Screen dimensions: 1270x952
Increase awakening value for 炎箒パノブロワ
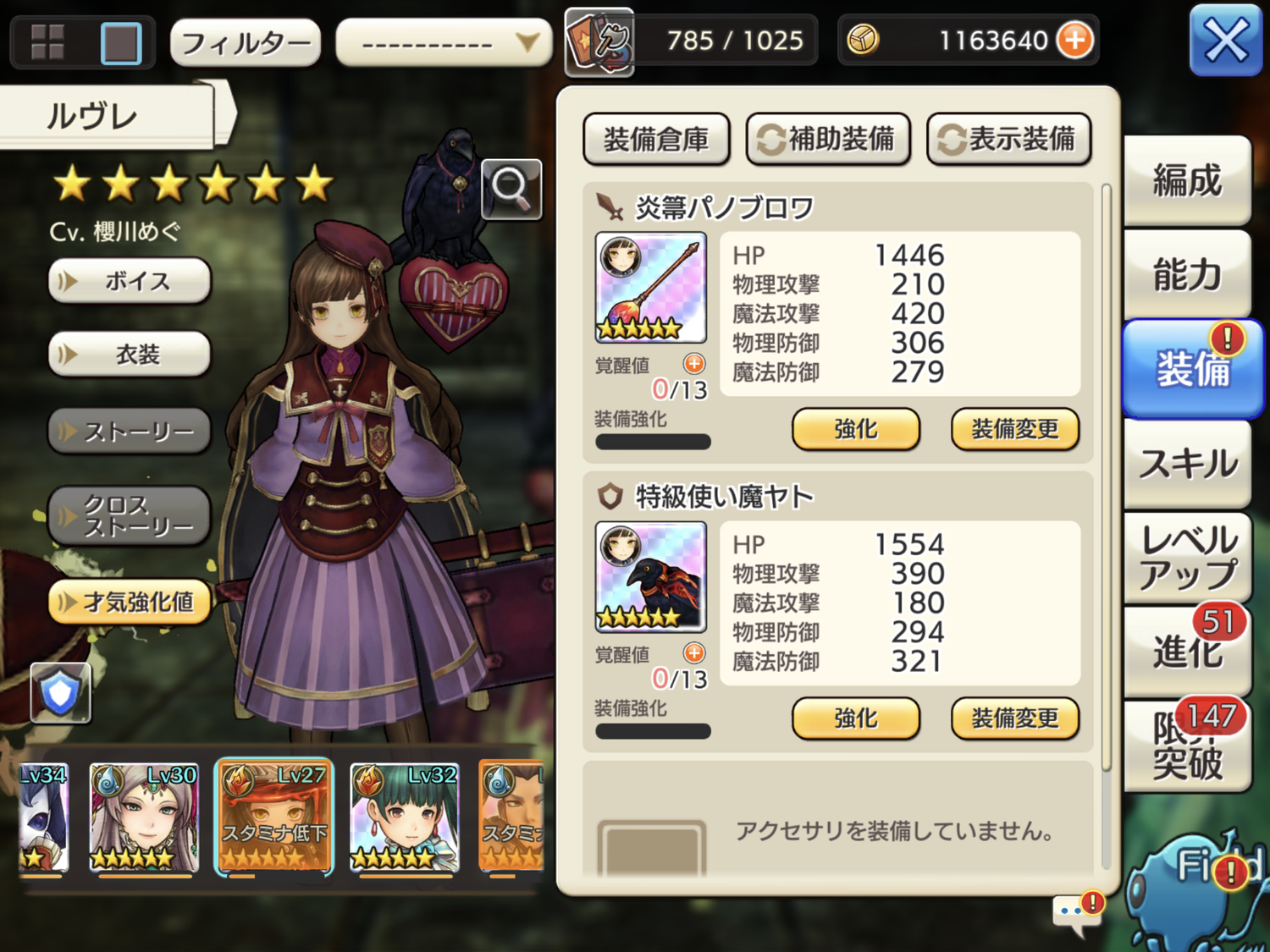[694, 364]
